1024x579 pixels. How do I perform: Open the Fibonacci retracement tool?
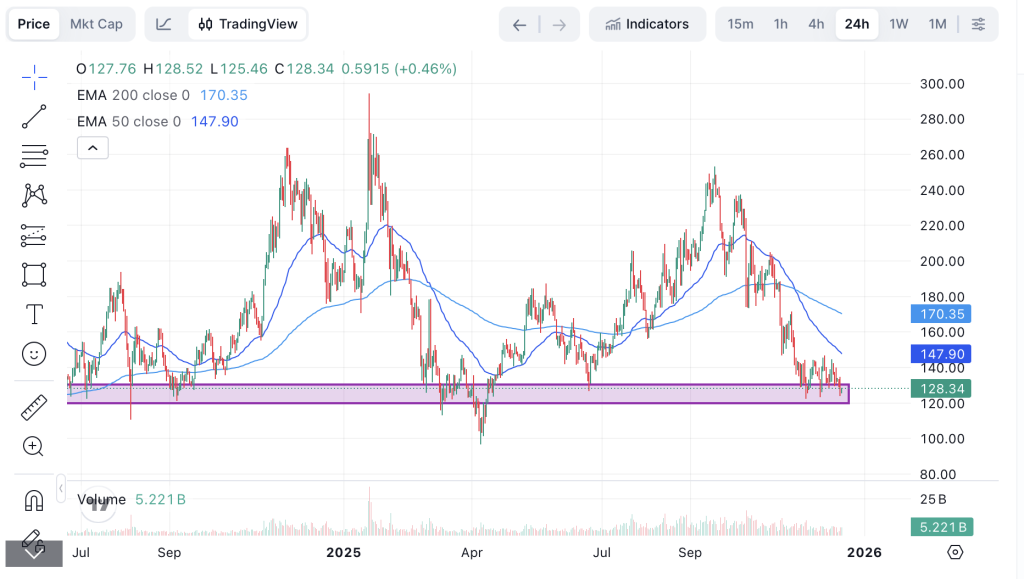click(x=34, y=156)
